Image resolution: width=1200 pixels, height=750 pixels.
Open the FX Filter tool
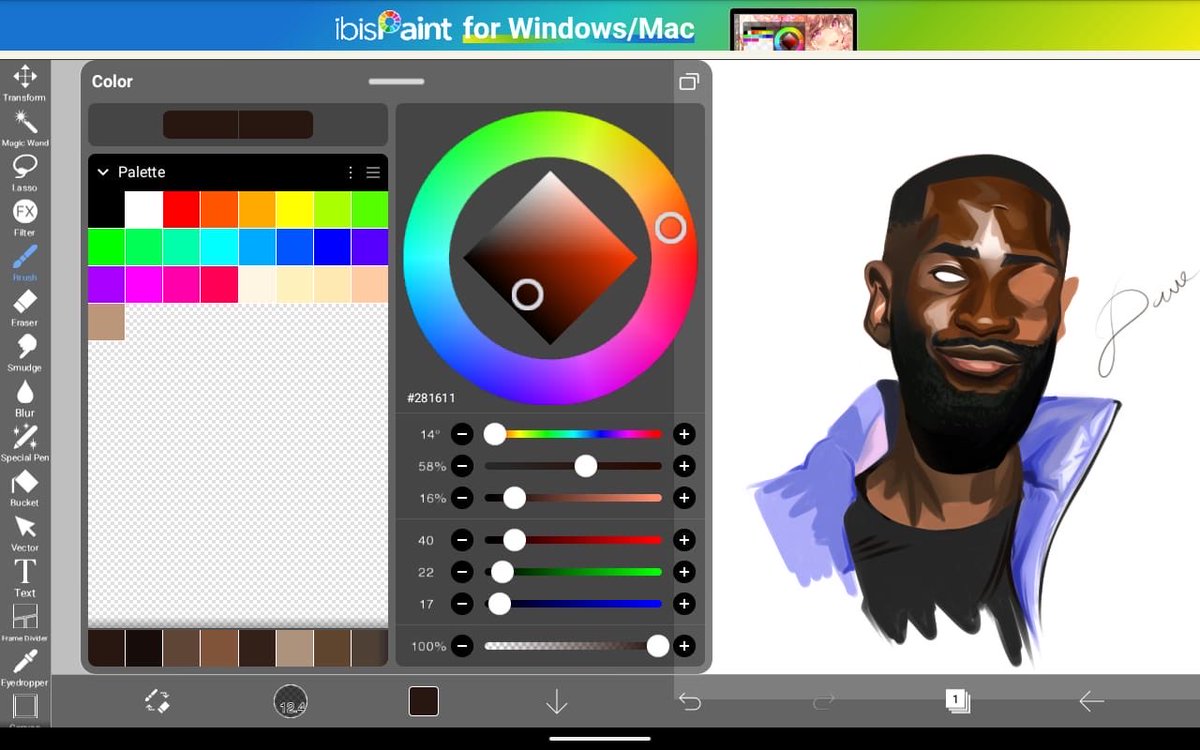pyautogui.click(x=25, y=218)
